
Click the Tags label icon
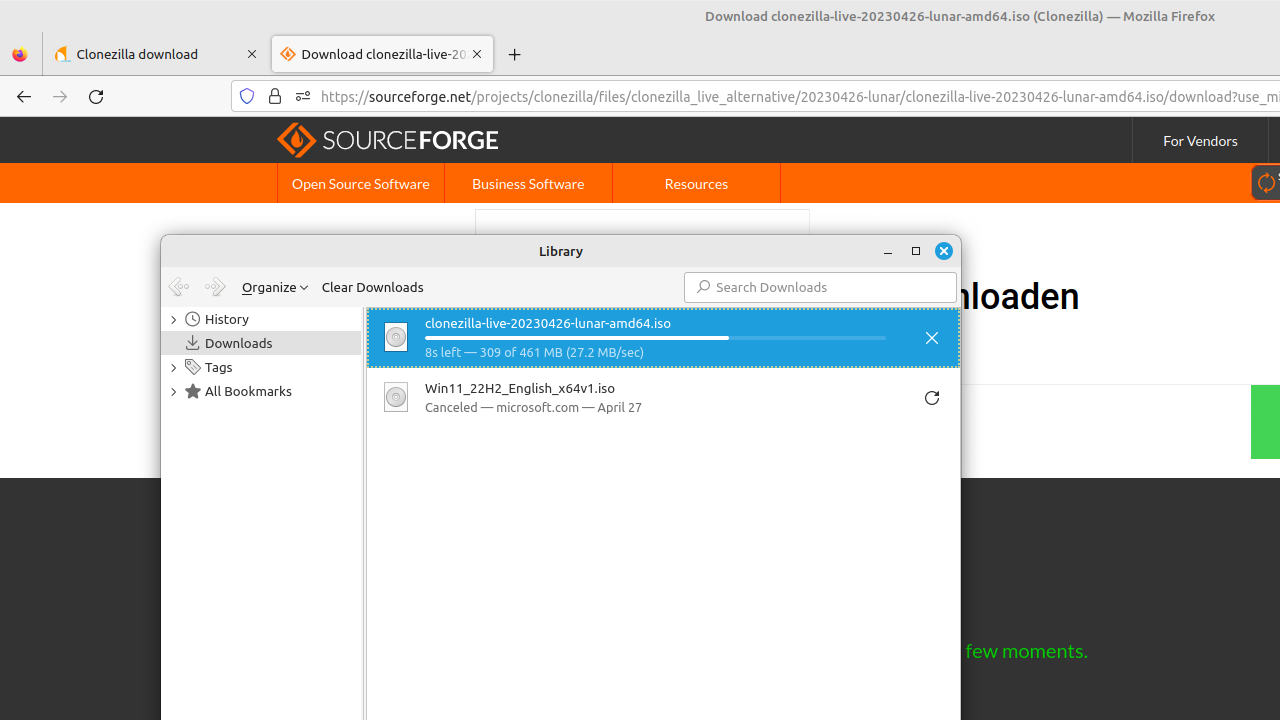[192, 367]
